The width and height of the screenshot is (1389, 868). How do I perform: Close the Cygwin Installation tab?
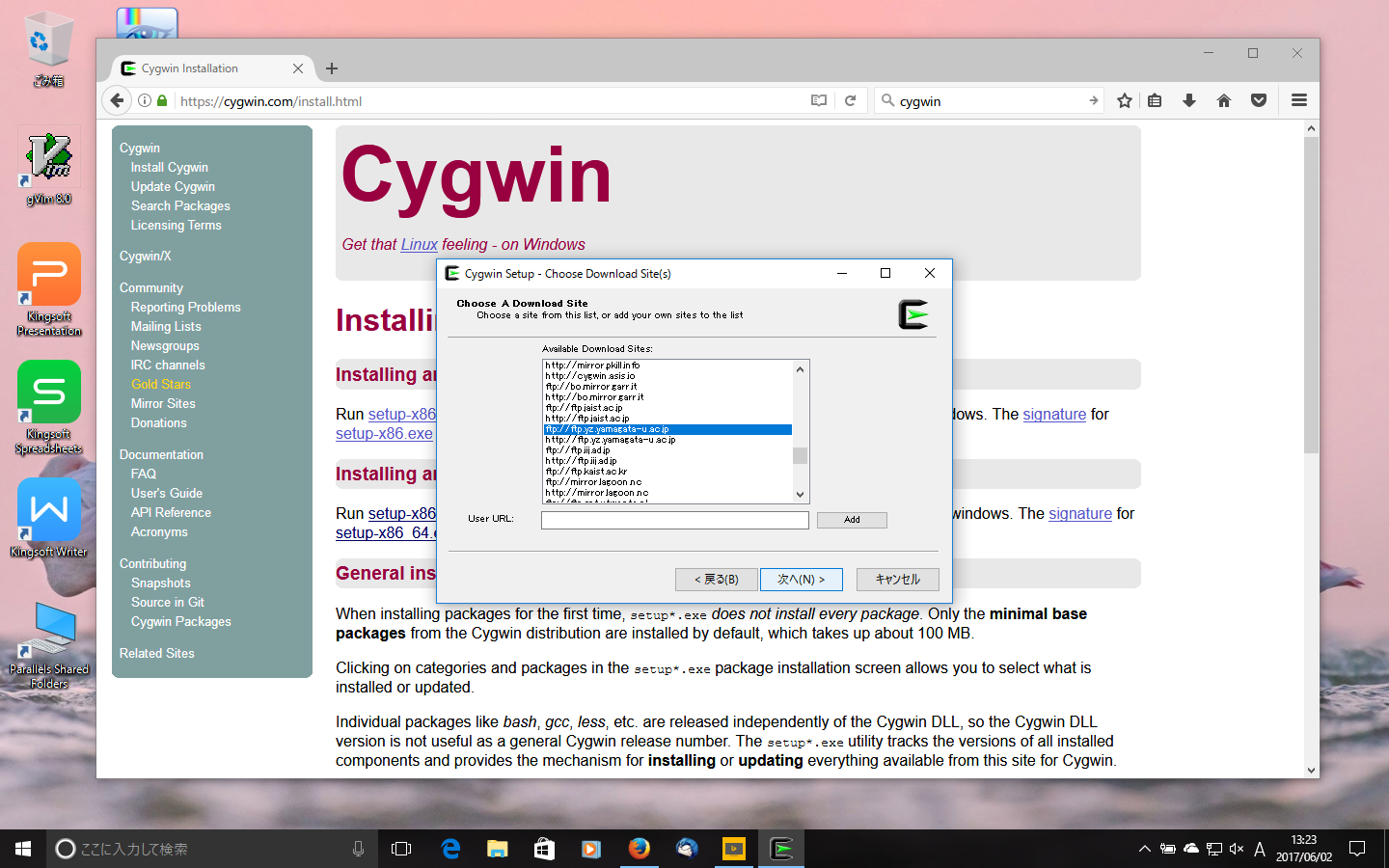tap(298, 68)
